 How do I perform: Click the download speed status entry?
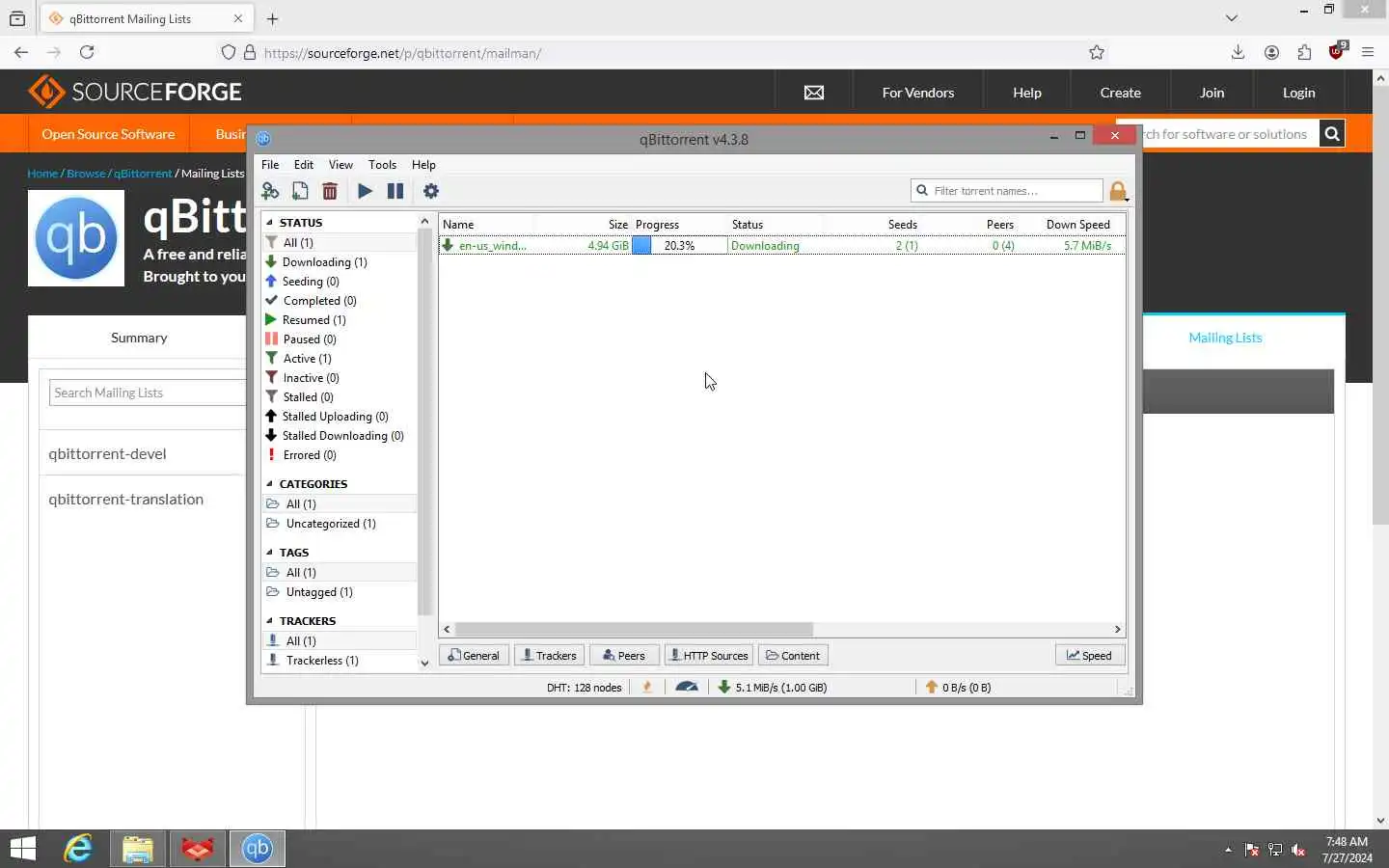773,687
